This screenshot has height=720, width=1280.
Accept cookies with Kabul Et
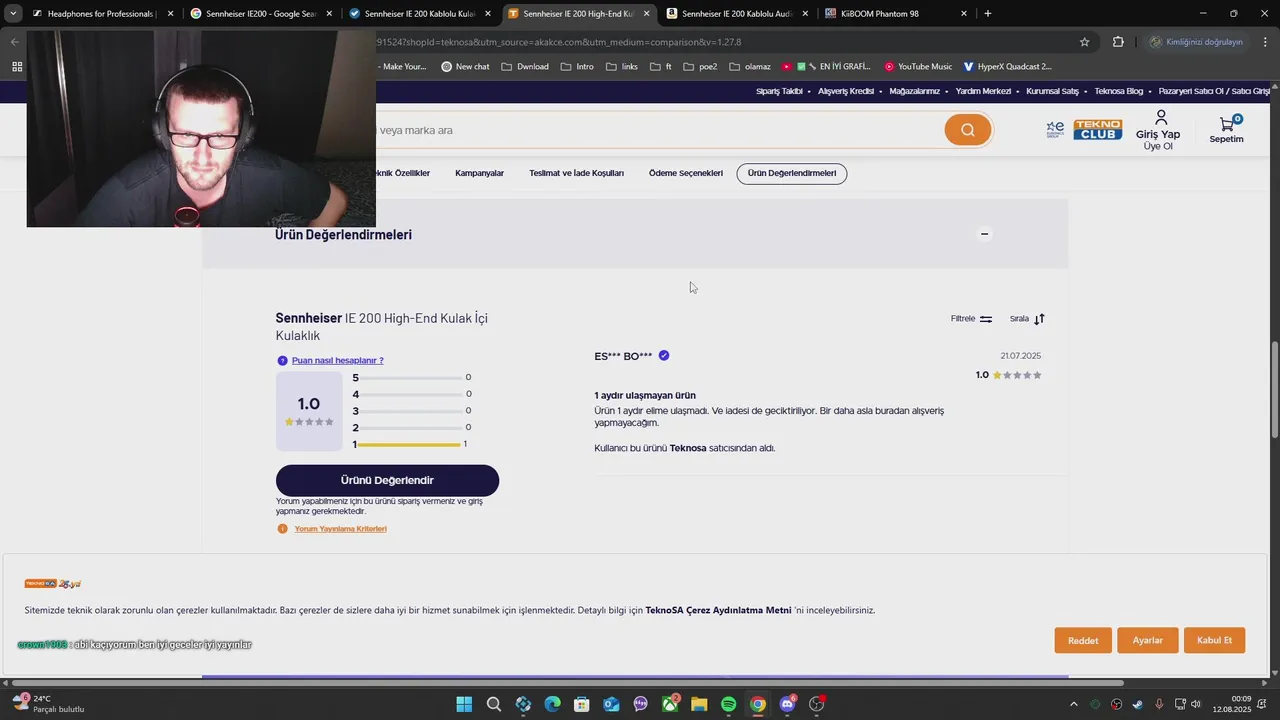tap(1214, 641)
